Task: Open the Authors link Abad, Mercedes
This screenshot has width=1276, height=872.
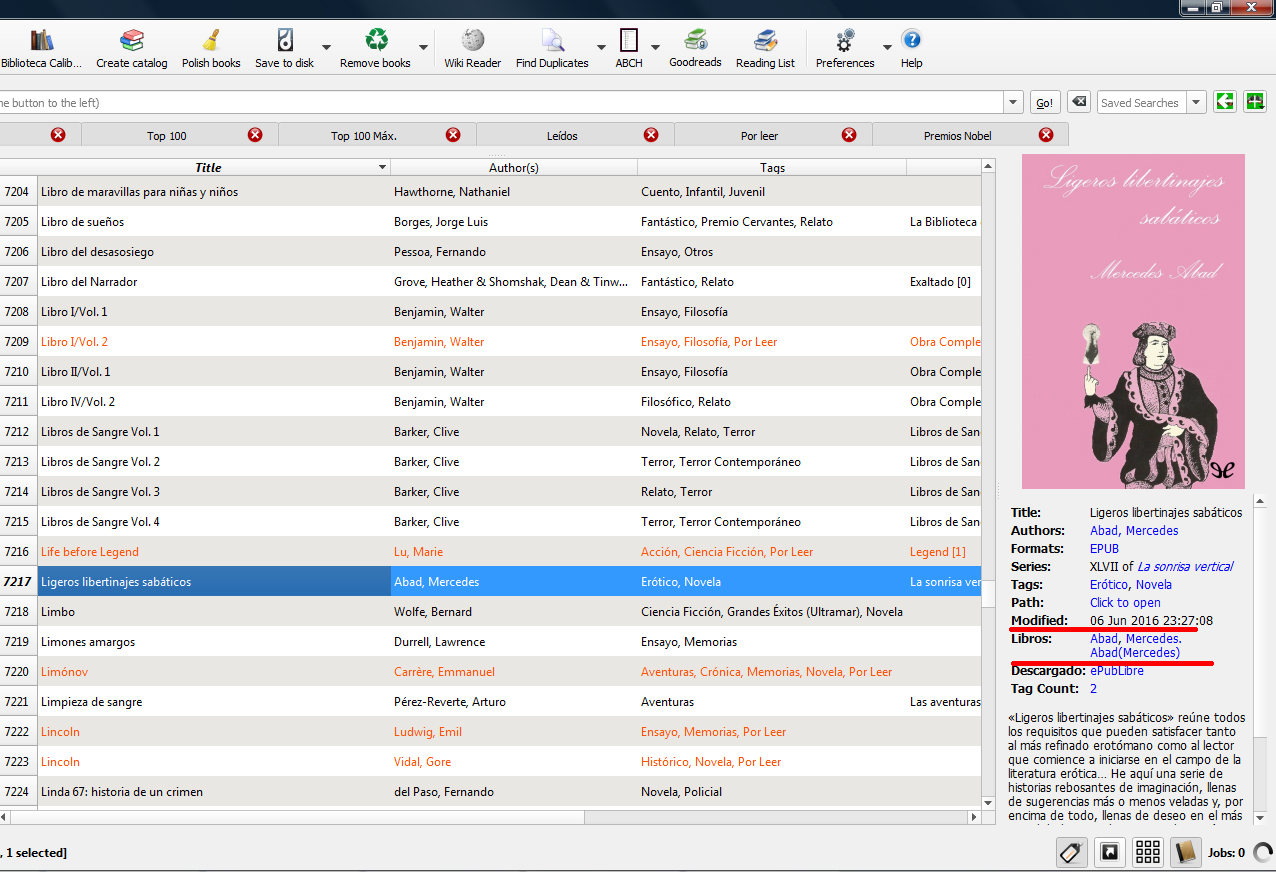Action: (x=1134, y=531)
